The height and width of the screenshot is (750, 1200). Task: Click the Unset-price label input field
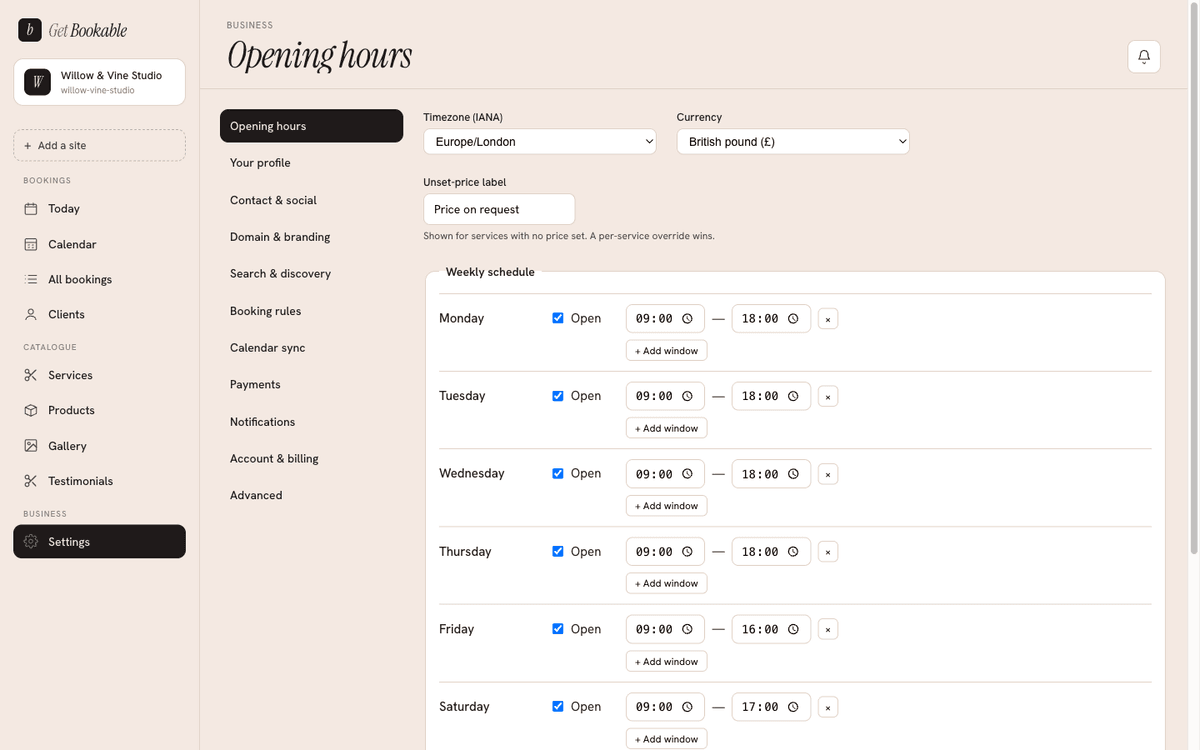[499, 209]
